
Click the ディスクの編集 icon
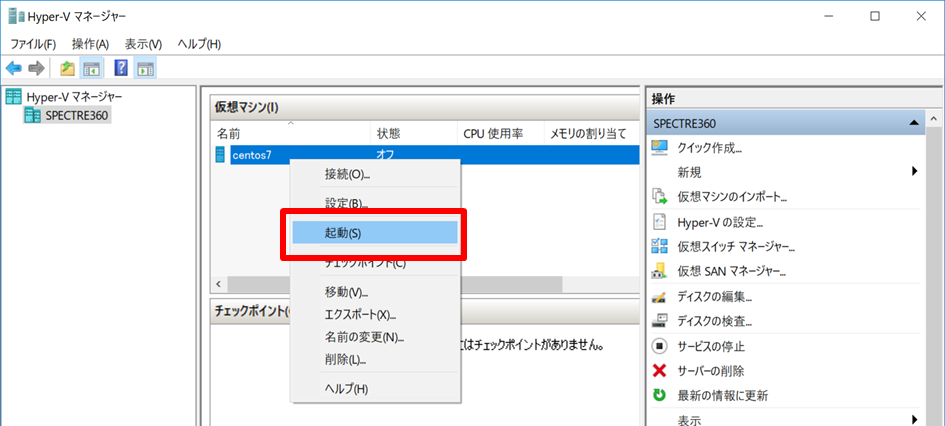pyautogui.click(x=660, y=296)
